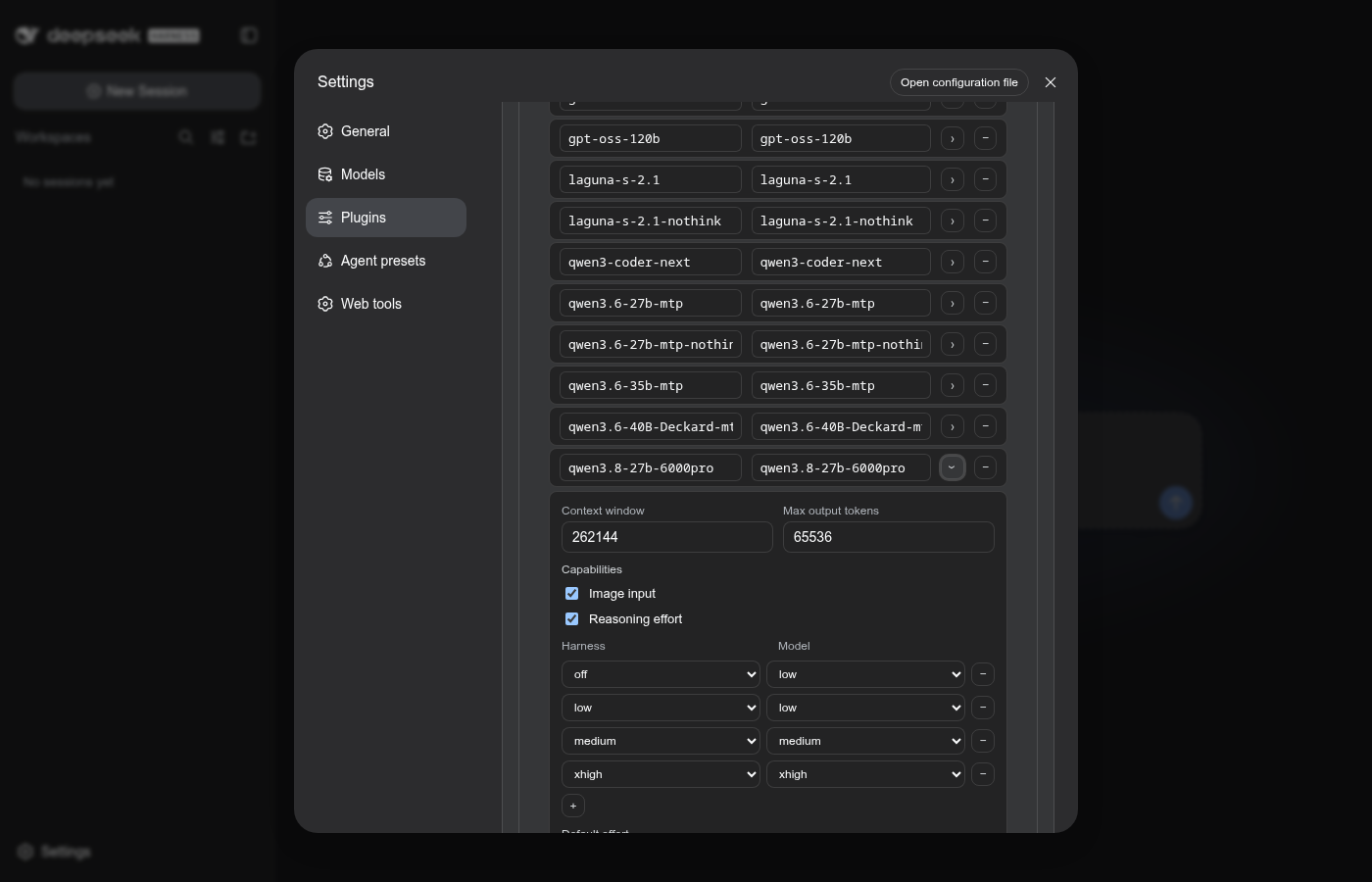The height and width of the screenshot is (882, 1372).
Task: Open the Agent presets section
Action: pos(386,261)
